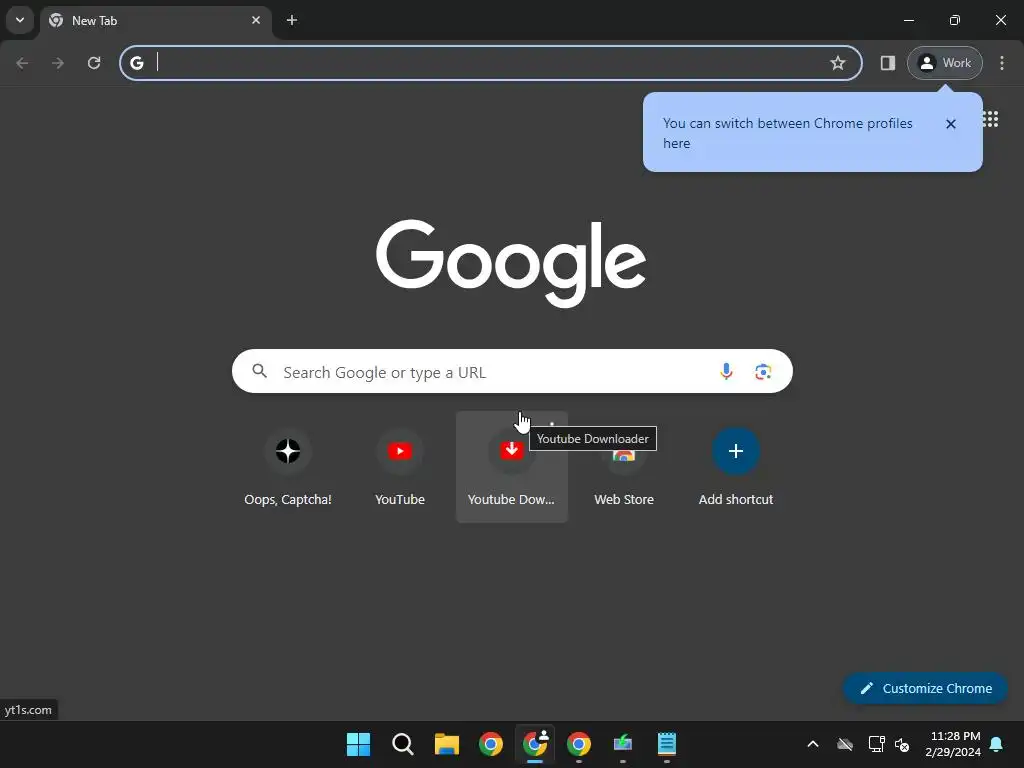This screenshot has width=1024, height=768.
Task: Switch to active Chrome Work profile taskbar icon
Action: pyautogui.click(x=535, y=744)
